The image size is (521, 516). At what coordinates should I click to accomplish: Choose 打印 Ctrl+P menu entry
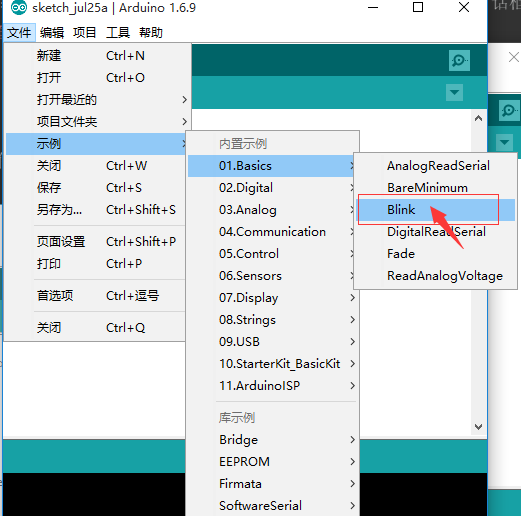tap(96, 264)
